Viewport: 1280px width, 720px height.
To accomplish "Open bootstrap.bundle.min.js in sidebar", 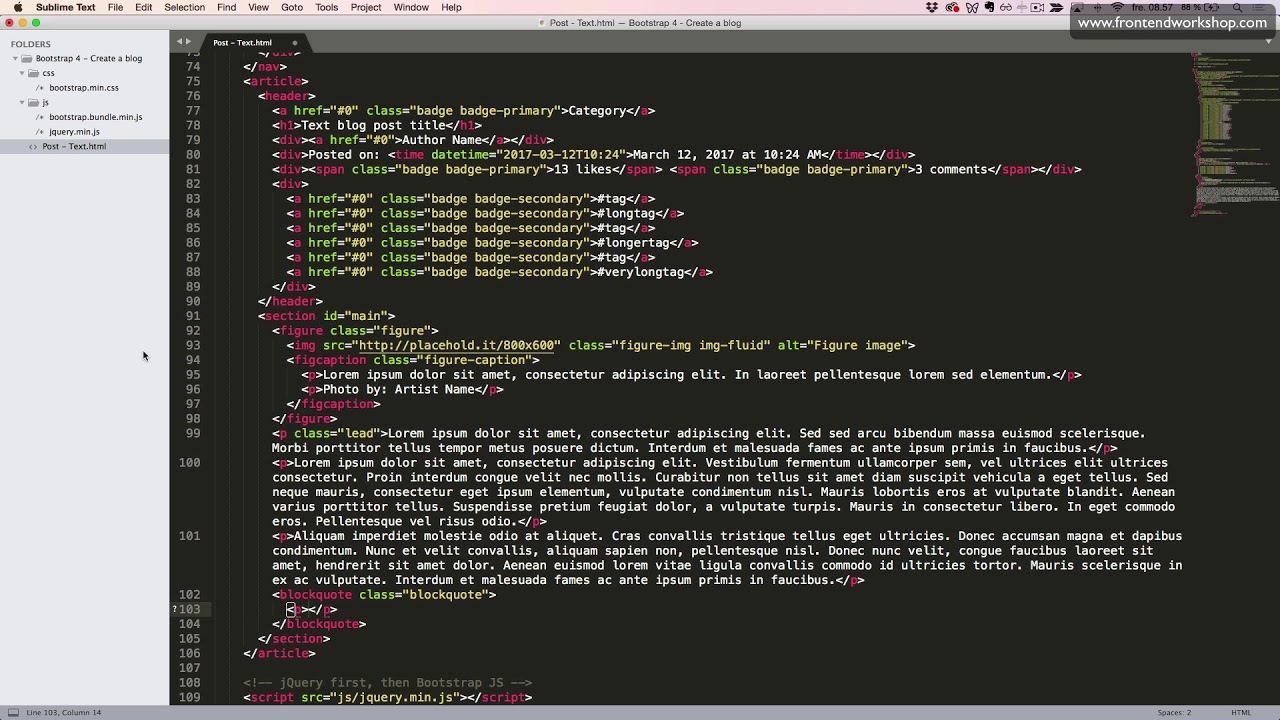I will click(x=96, y=117).
